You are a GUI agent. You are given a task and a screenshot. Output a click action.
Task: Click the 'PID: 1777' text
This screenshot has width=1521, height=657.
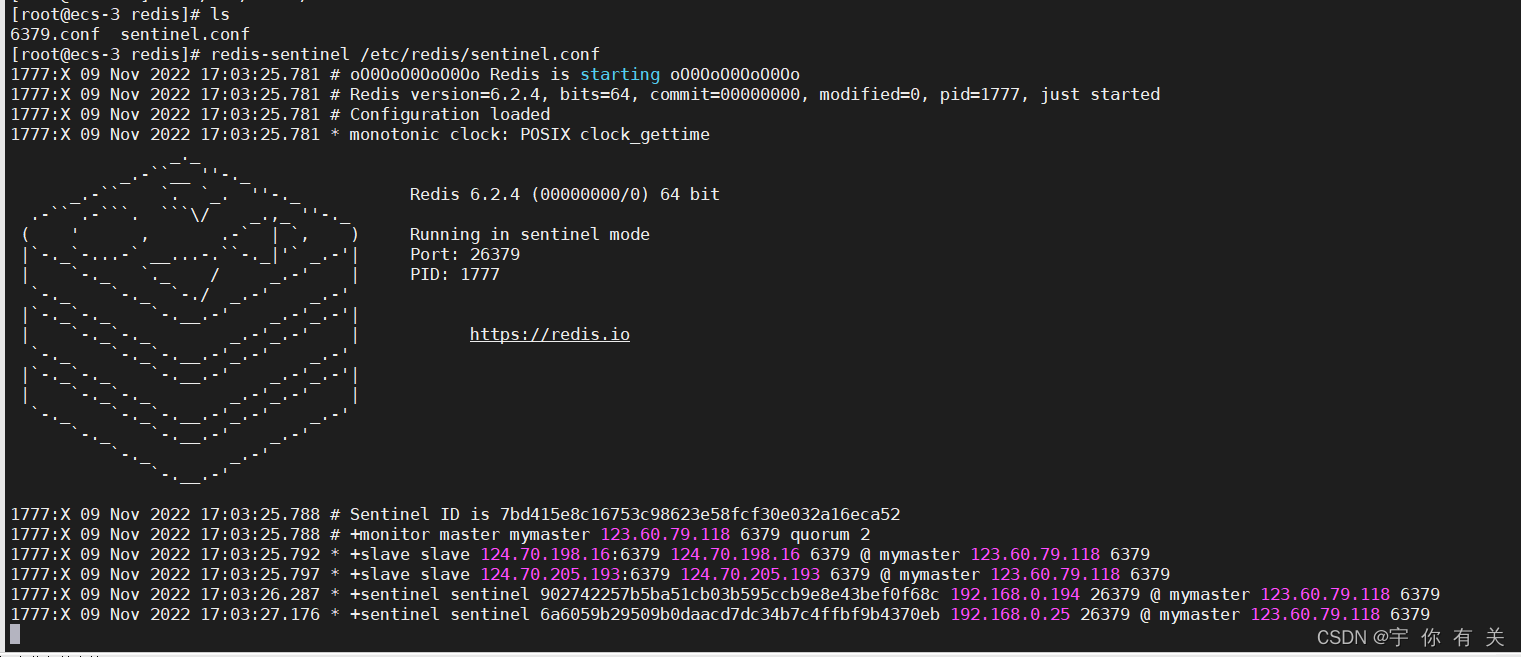tap(455, 274)
